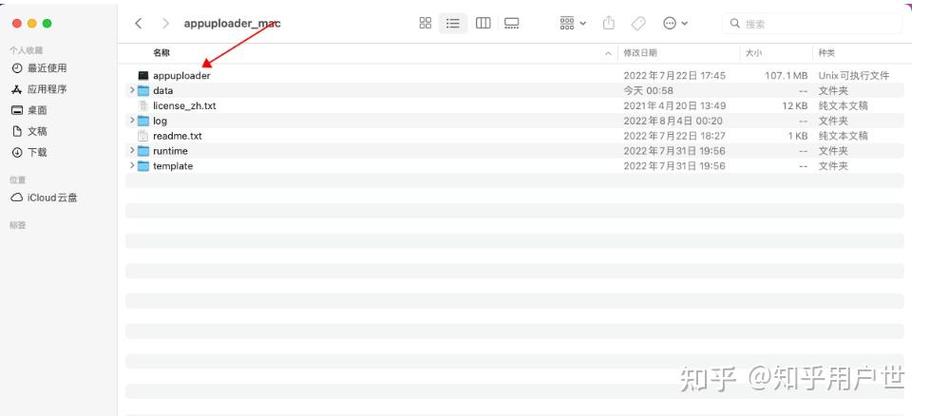Open the group-by dropdown in toolbar
929x416 pixels.
(x=572, y=23)
